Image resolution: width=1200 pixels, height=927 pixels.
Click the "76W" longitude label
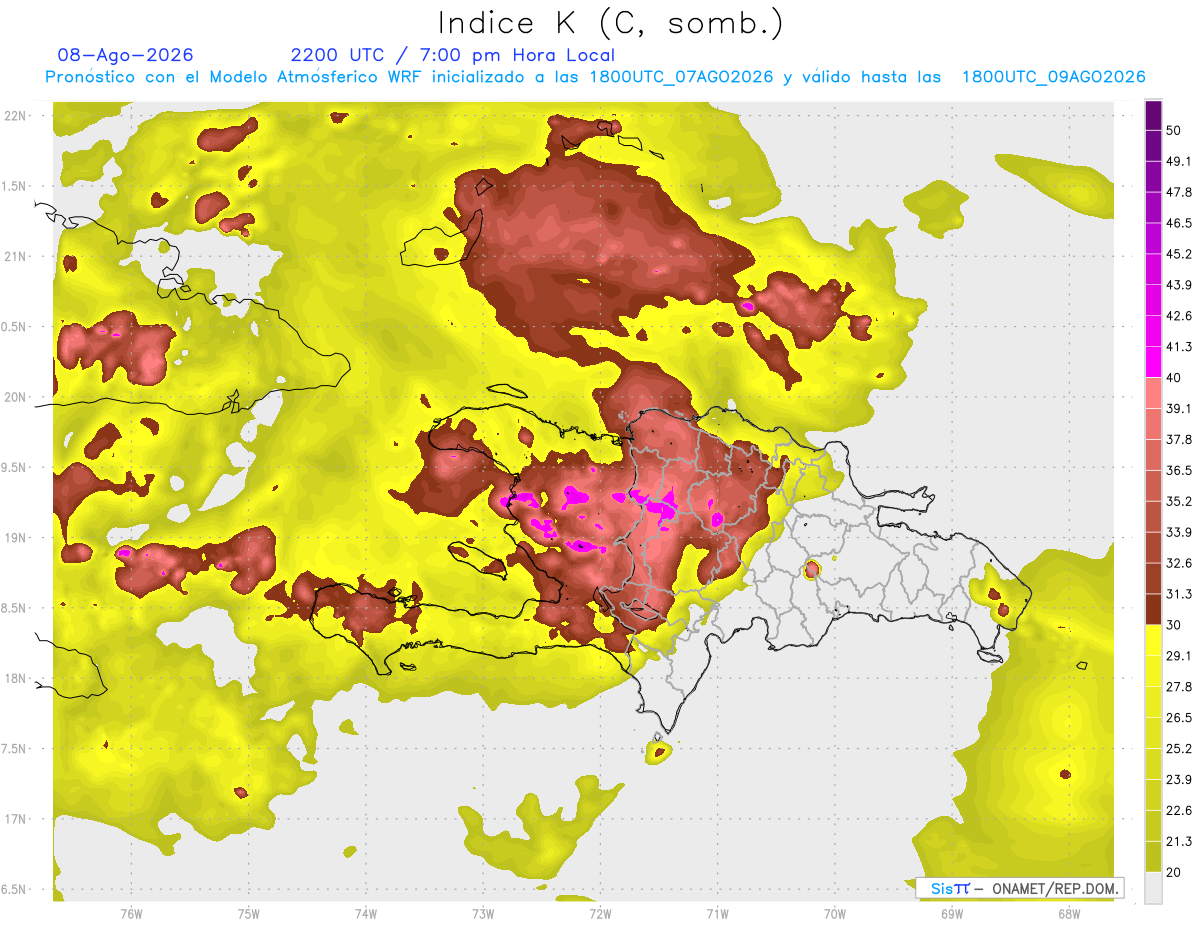click(131, 913)
